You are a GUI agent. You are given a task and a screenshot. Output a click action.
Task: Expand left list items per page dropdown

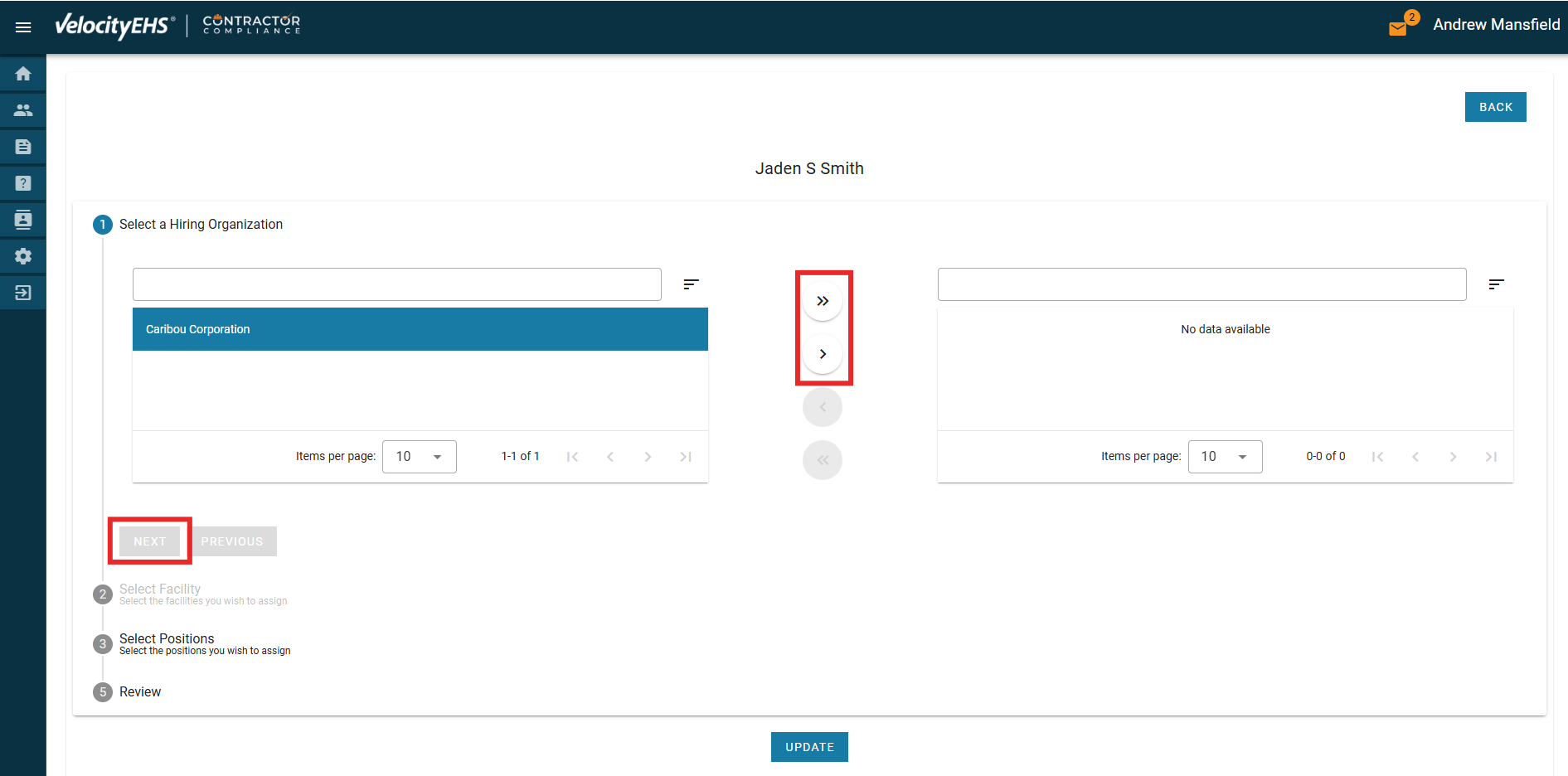point(420,457)
